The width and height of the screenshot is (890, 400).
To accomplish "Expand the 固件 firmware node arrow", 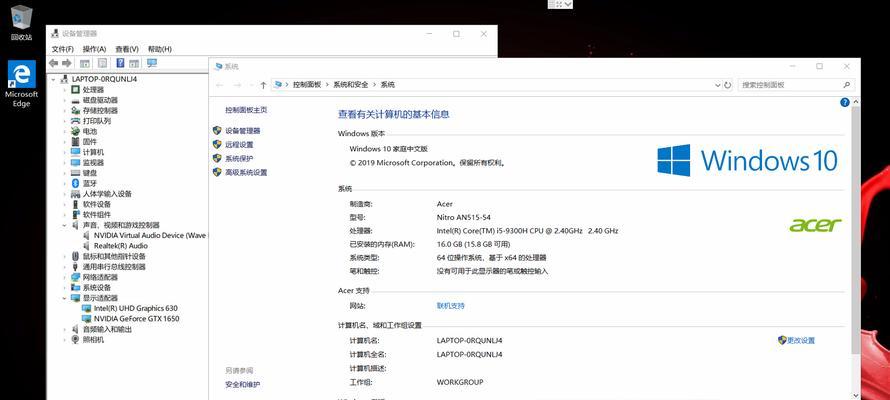I will (x=64, y=142).
